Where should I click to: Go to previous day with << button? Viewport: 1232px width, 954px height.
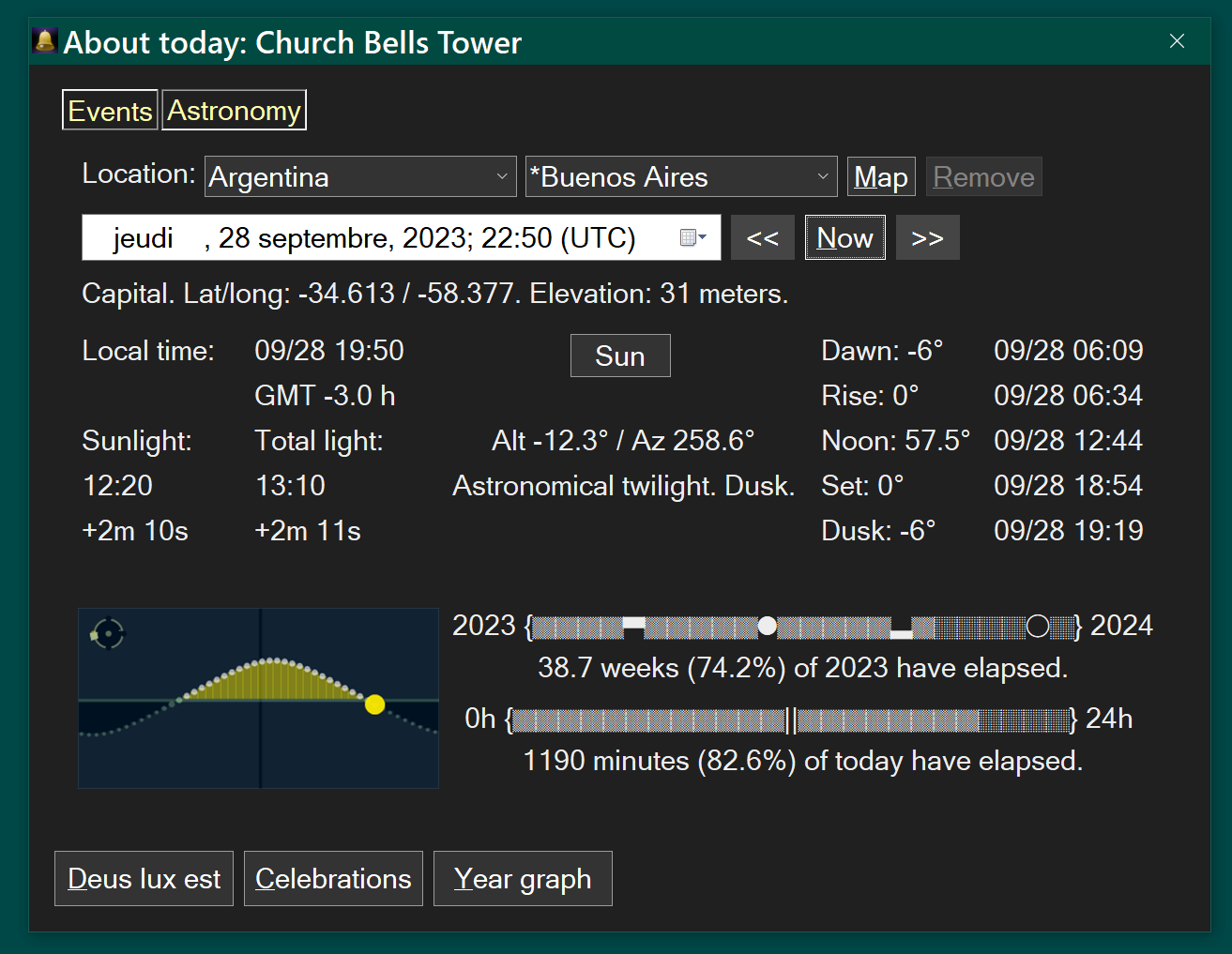(762, 238)
